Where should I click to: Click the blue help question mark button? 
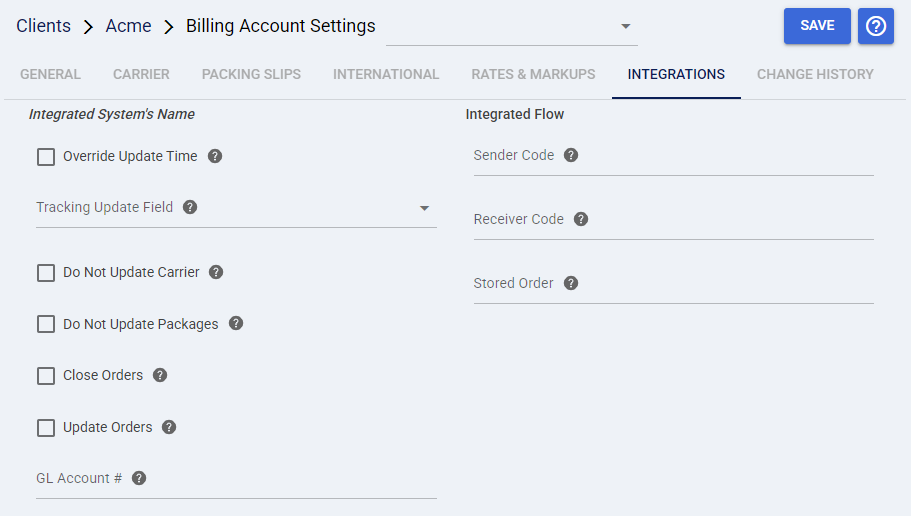click(876, 26)
